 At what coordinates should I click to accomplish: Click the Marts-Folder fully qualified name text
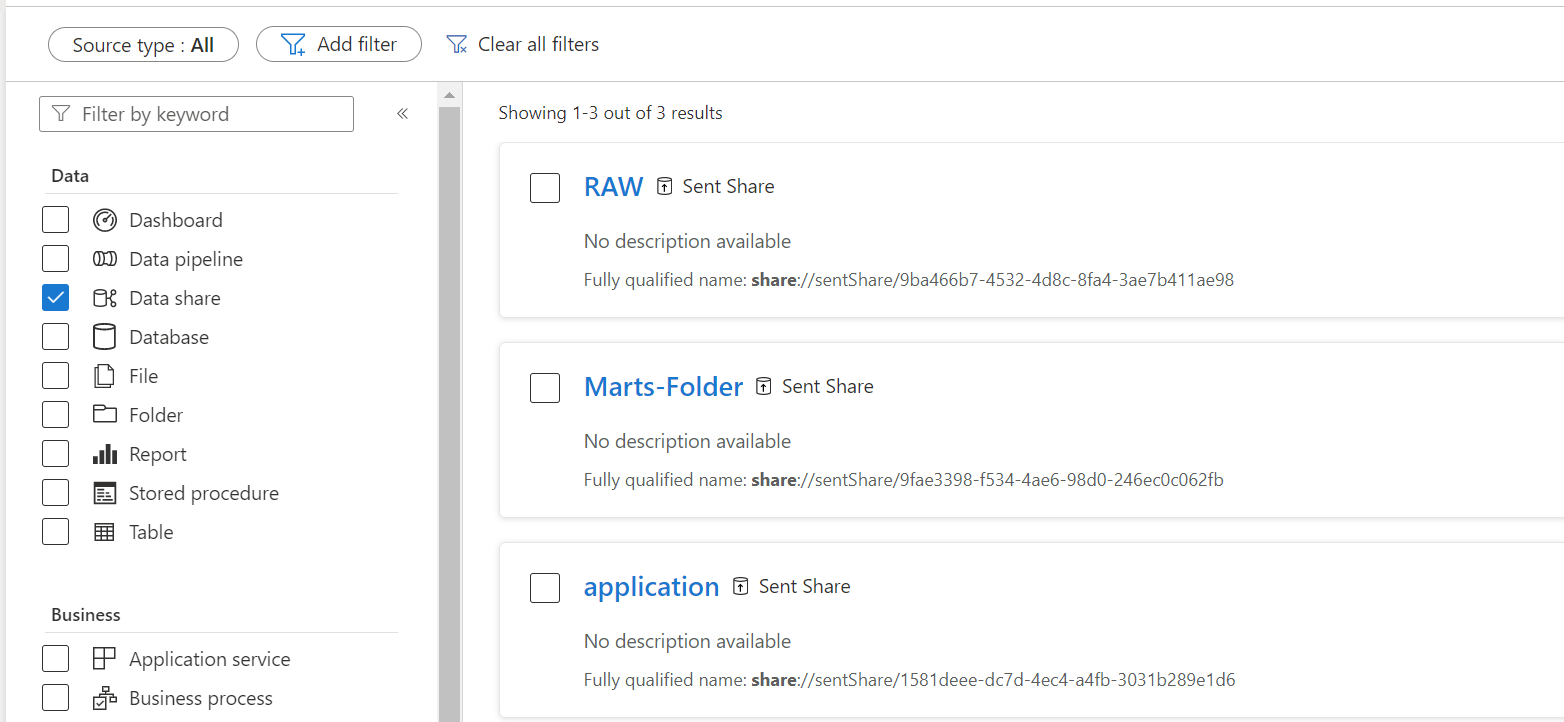tap(904, 480)
